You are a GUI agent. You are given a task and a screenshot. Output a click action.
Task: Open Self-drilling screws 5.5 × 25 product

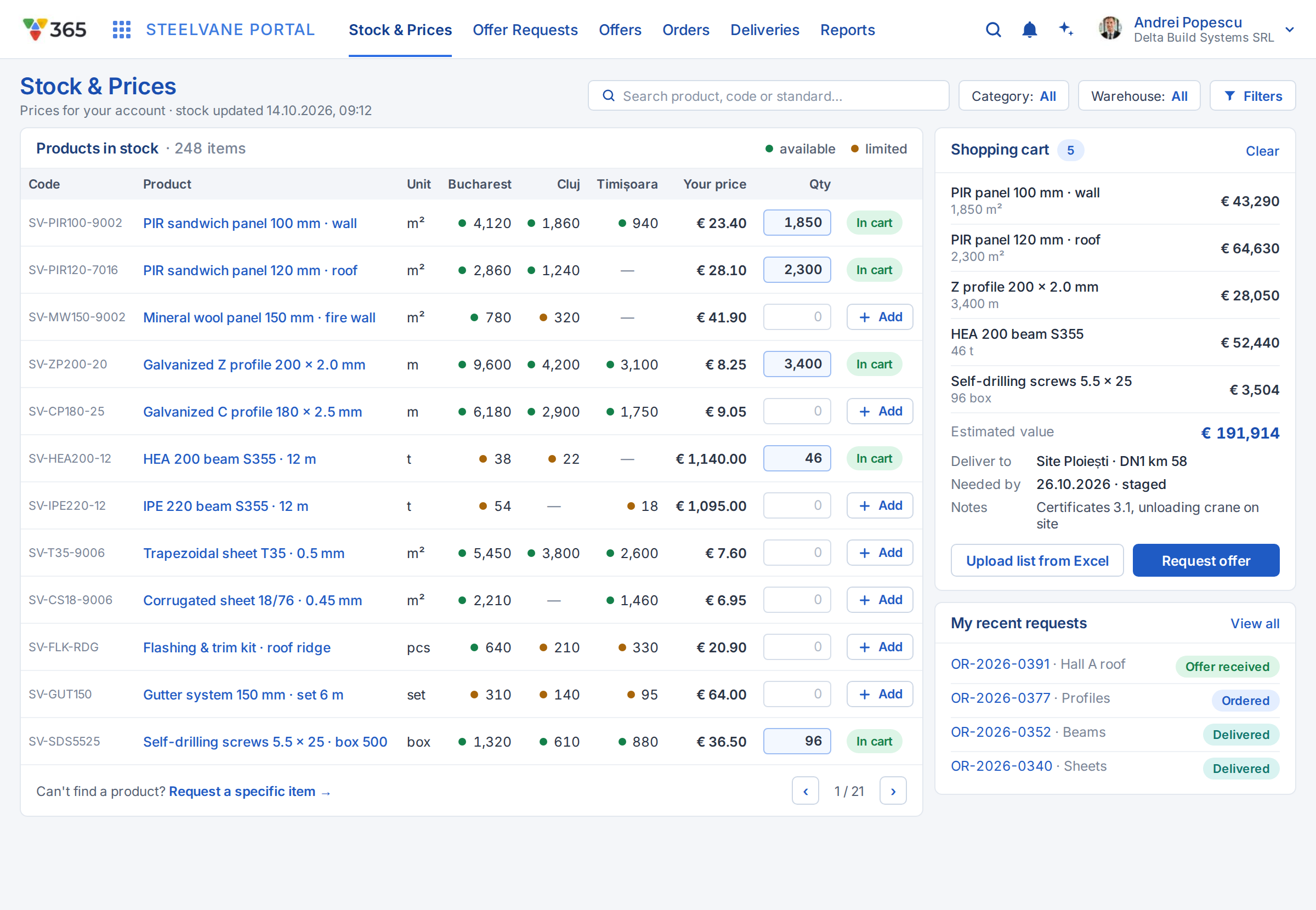[265, 742]
